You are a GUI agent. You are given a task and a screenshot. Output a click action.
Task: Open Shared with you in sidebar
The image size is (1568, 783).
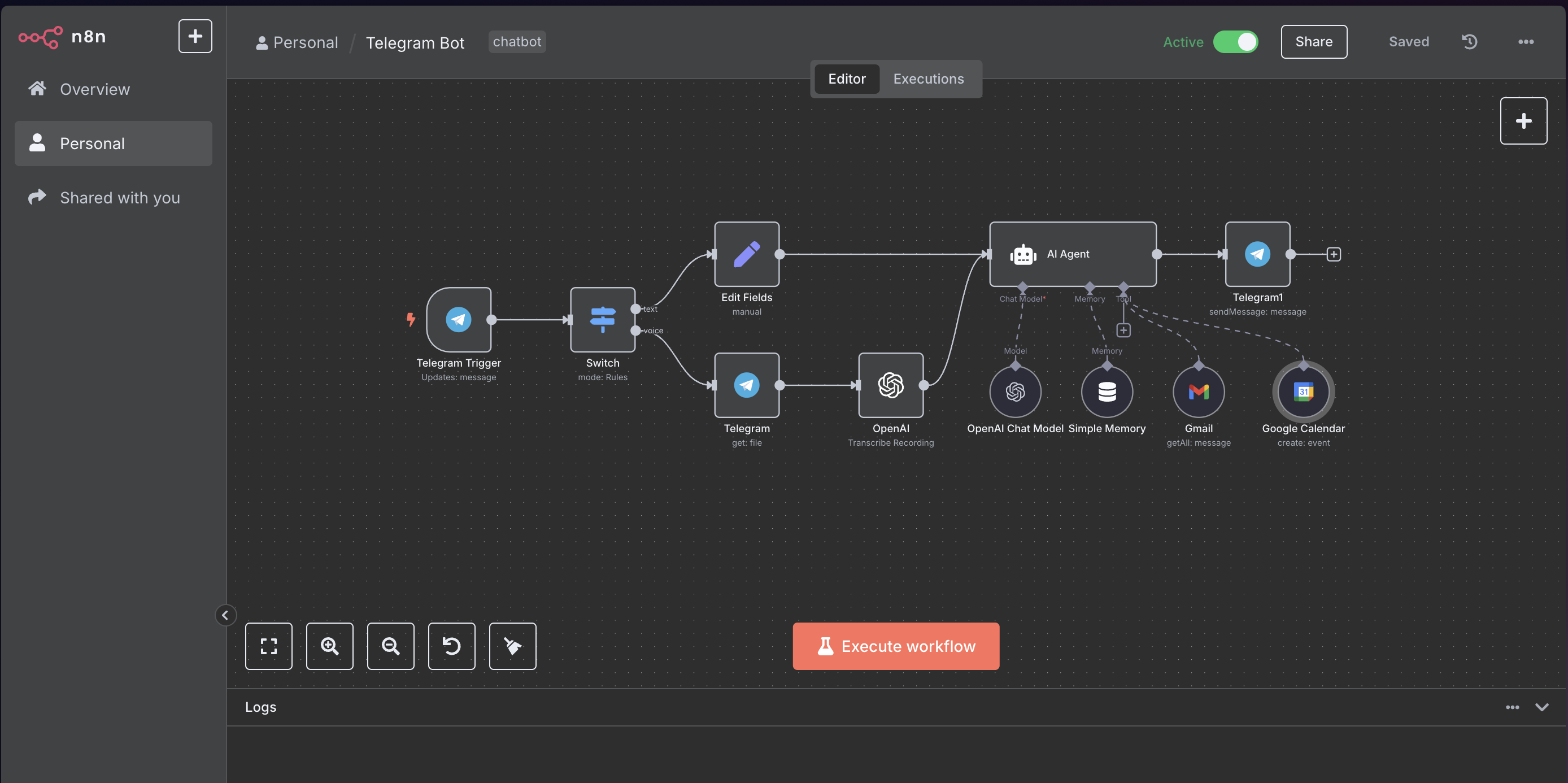point(119,198)
